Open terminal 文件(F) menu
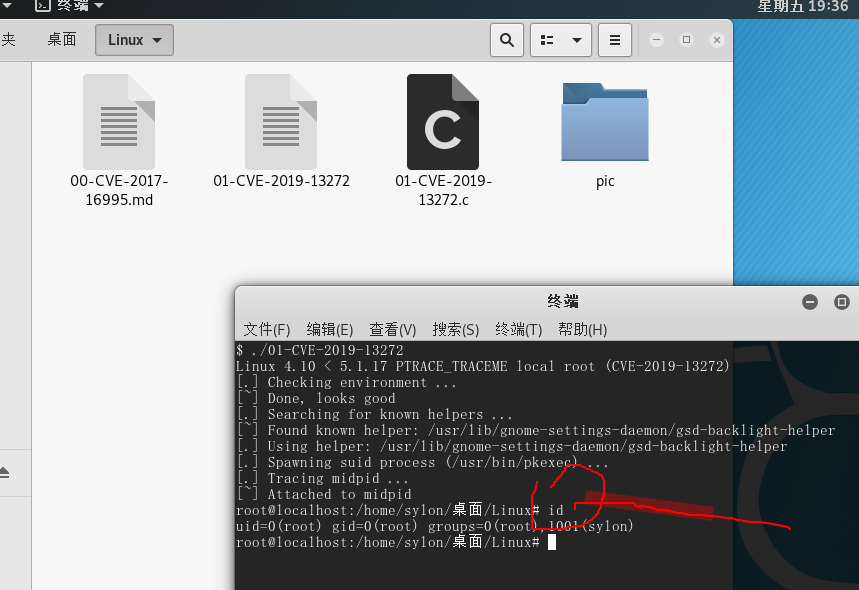This screenshot has height=590, width=859. click(267, 329)
